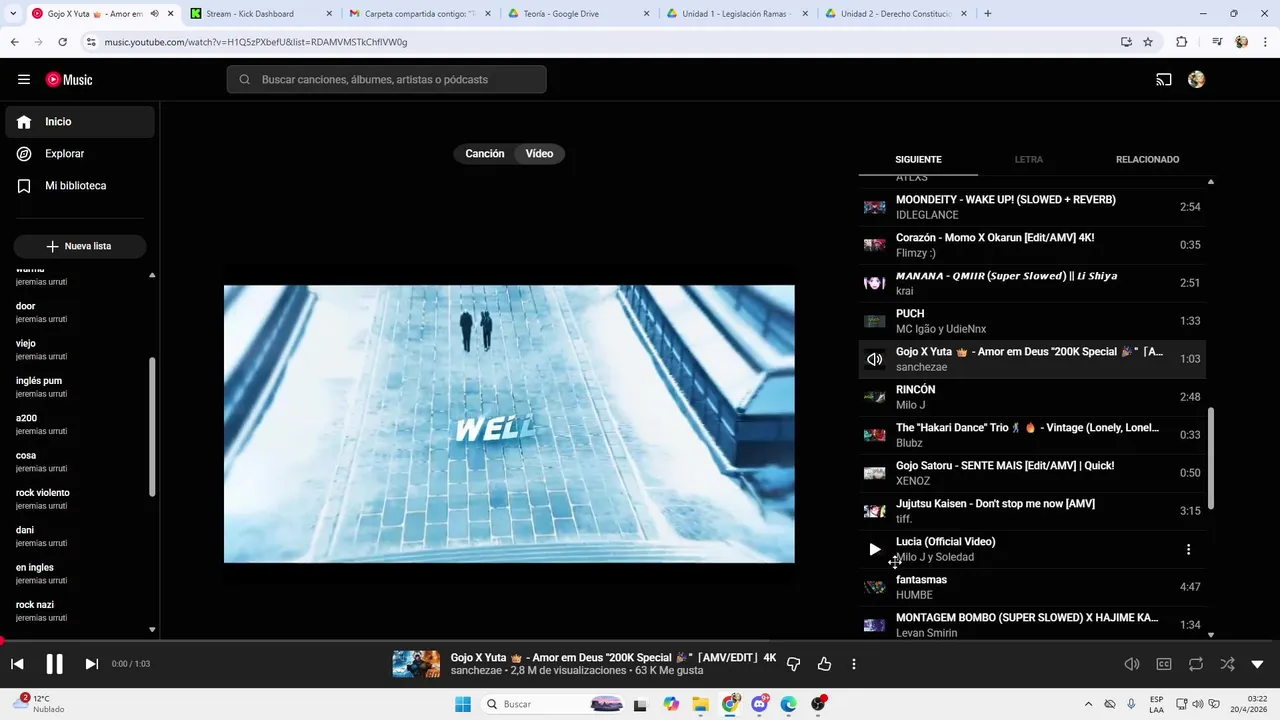
Task: Collapse the player page with arrow
Action: click(1257, 664)
